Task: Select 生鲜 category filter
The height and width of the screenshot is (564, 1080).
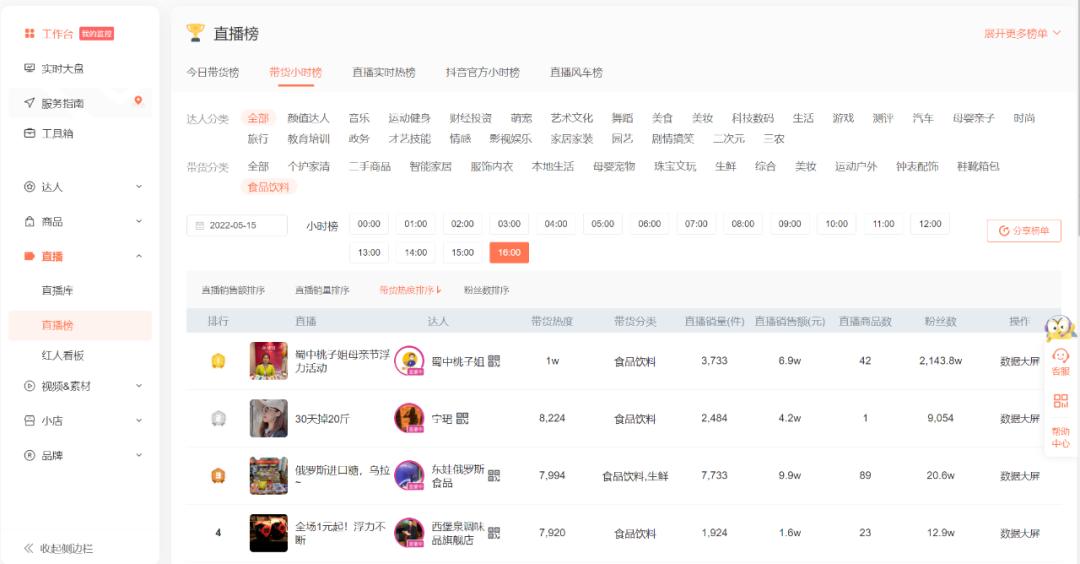Action: (x=725, y=167)
